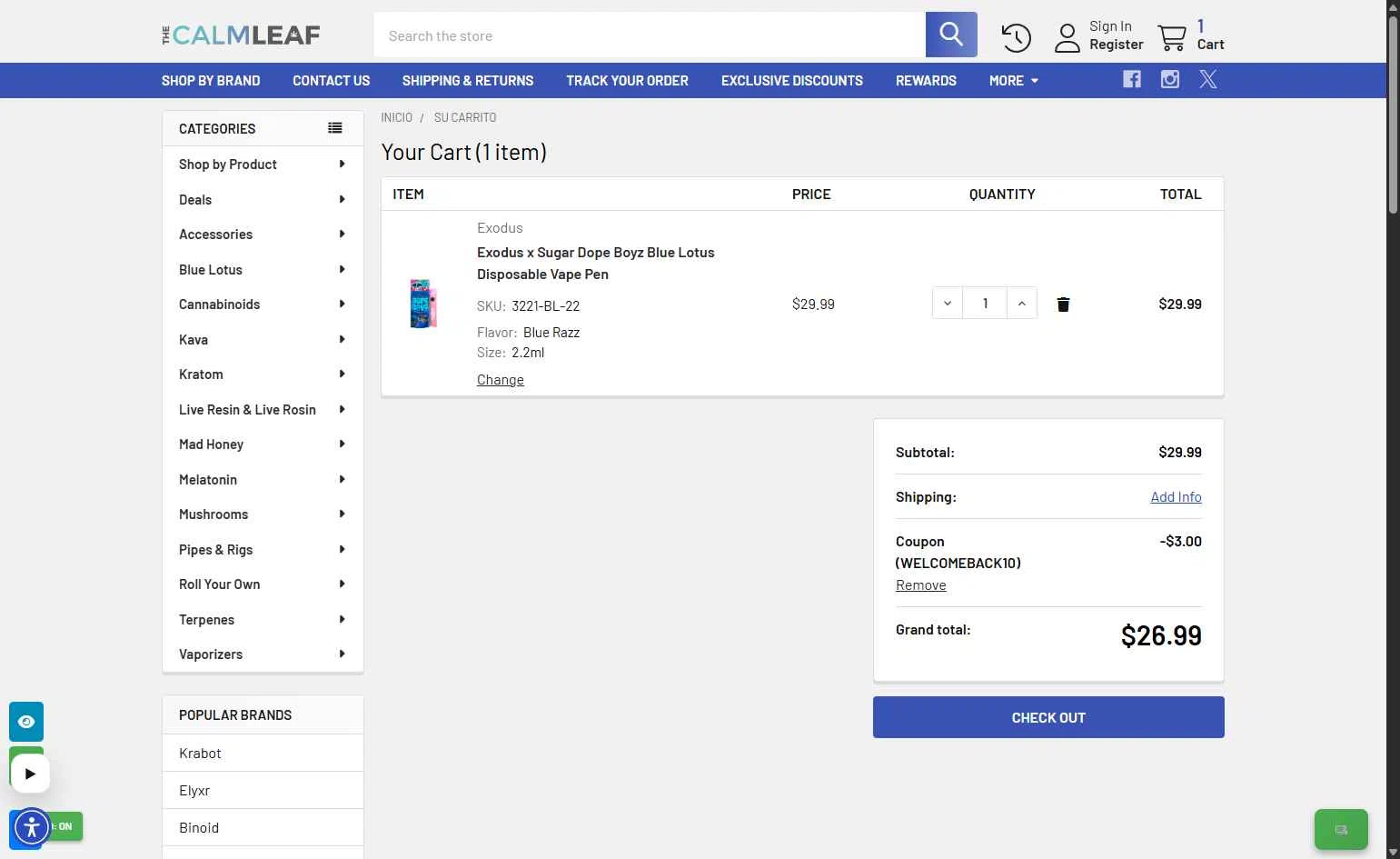Open Pipes & Rigs category
Screen dimensions: 1400x859
263,550
